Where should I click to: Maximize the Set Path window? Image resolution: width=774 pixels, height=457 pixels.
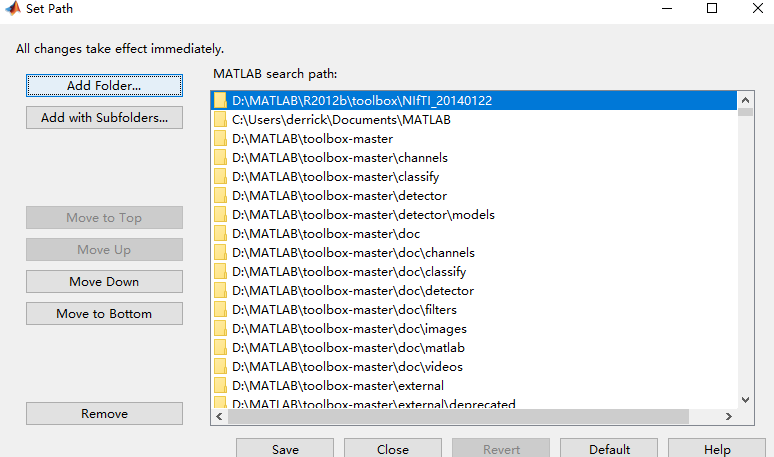[x=712, y=8]
